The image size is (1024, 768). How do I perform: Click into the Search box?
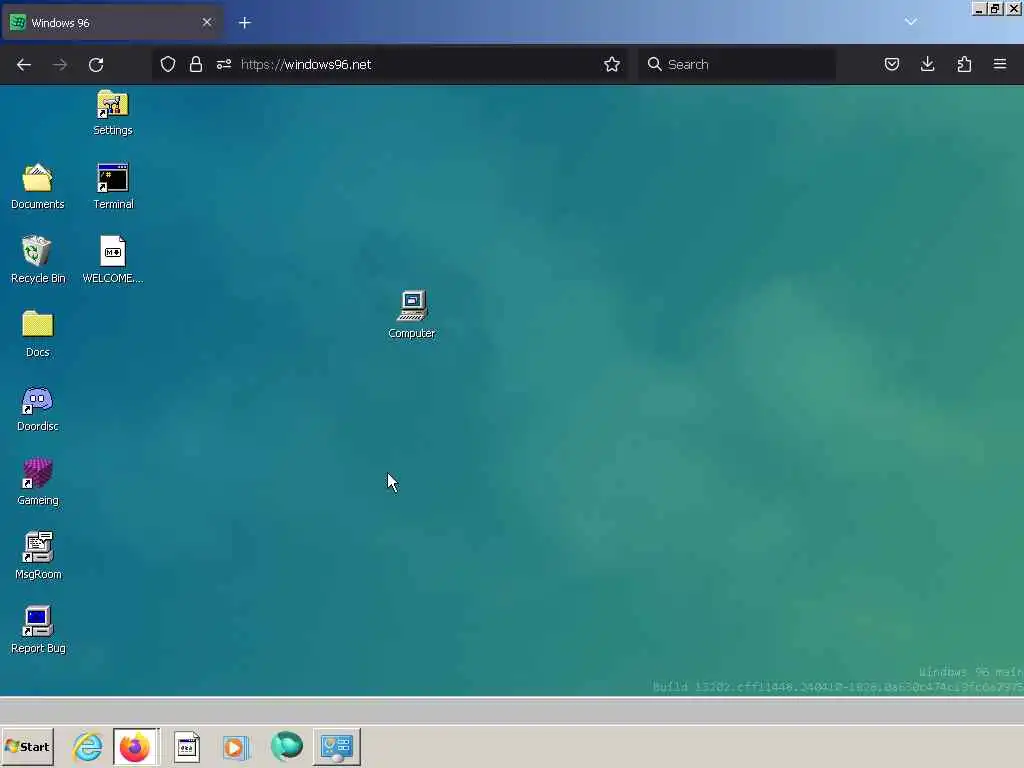737,64
